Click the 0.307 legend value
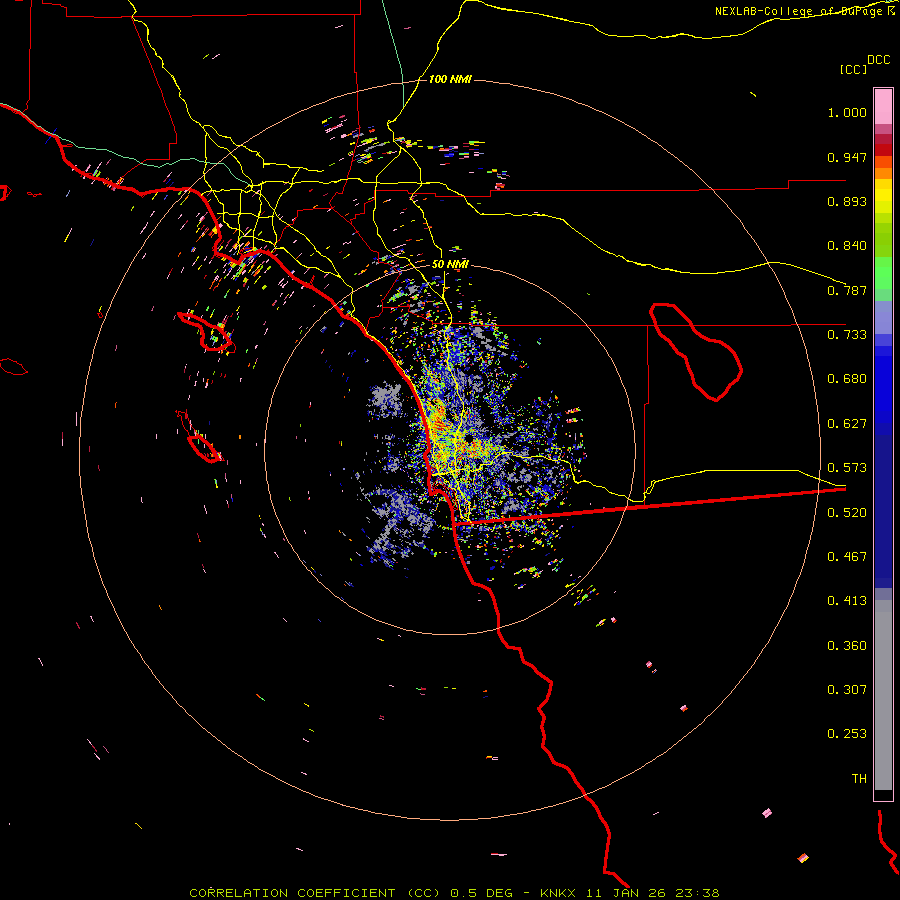Screen dimensions: 900x900 (847, 690)
